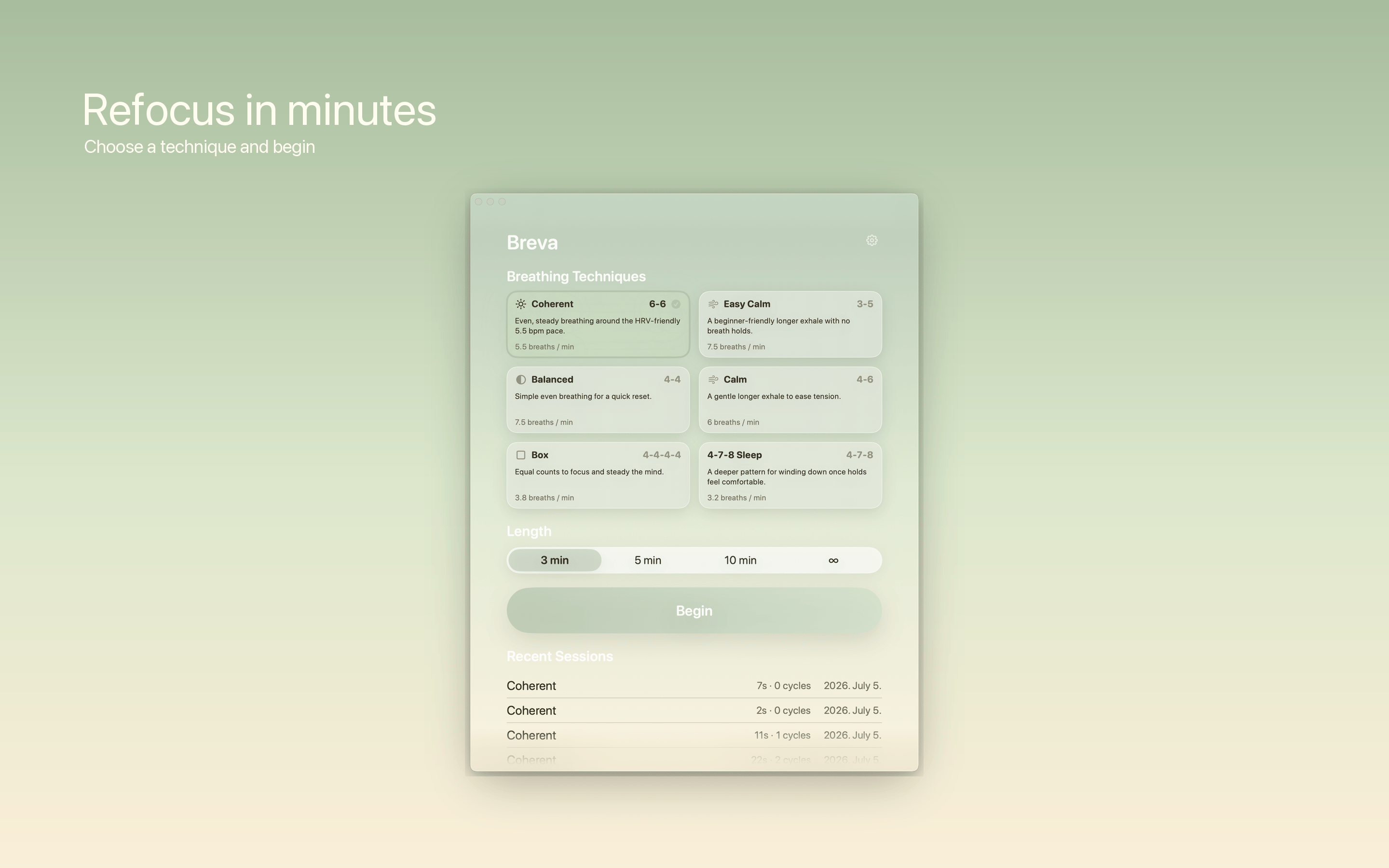Image resolution: width=1389 pixels, height=868 pixels.
Task: Open settings via the gear icon
Action: click(872, 241)
